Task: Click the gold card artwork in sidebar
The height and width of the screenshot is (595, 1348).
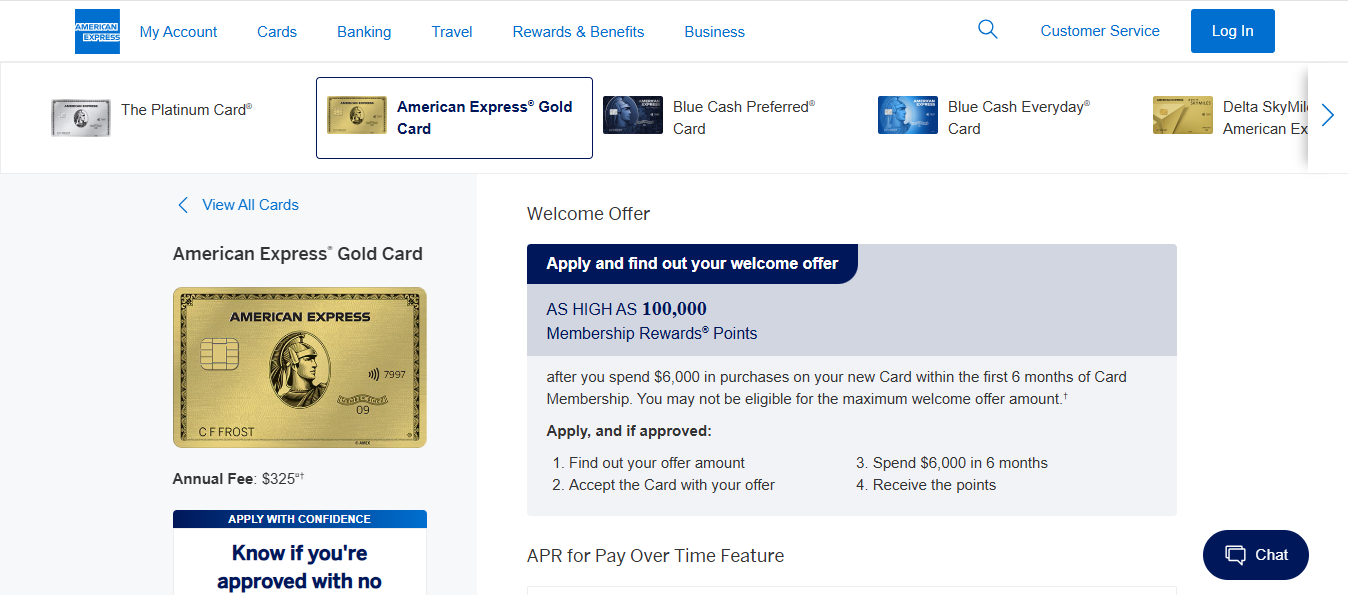Action: coord(299,367)
